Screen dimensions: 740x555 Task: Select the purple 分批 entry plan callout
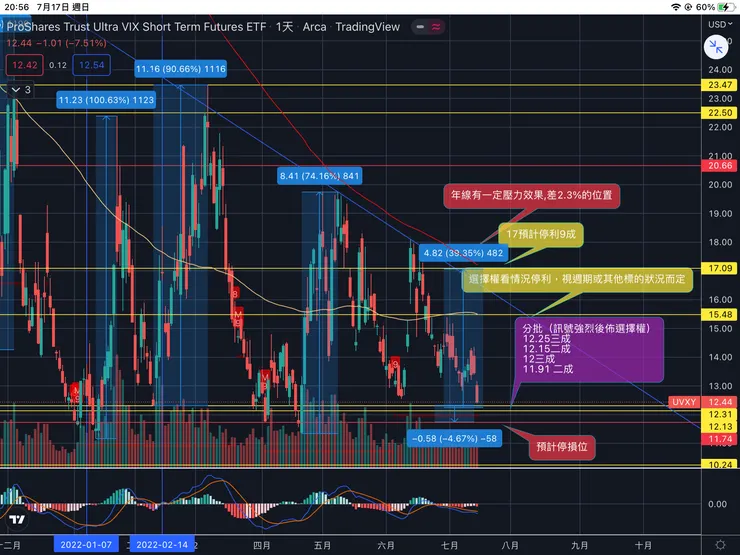pos(587,349)
